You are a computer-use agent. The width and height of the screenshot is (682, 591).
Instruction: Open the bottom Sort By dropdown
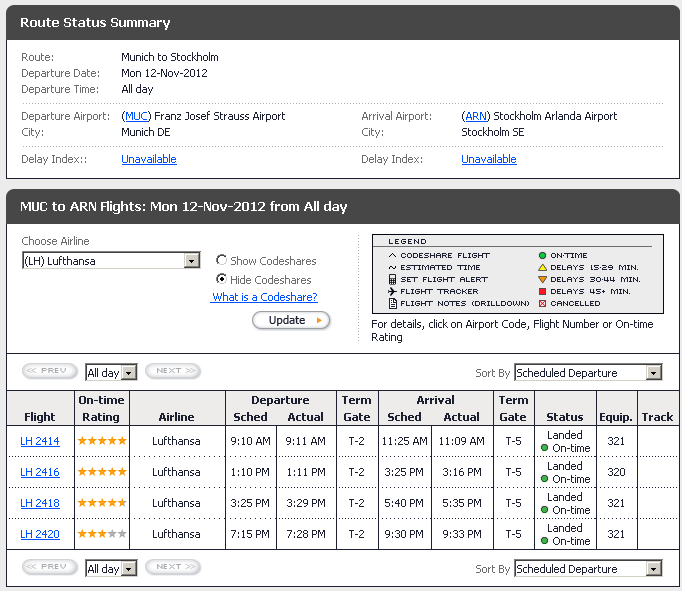pyautogui.click(x=588, y=569)
